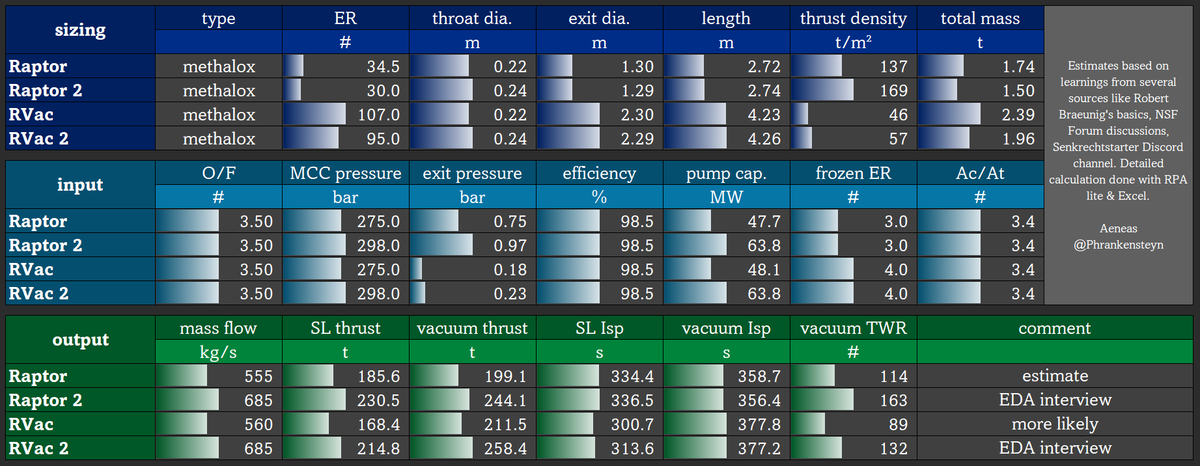This screenshot has width=1200, height=466.
Task: Select RVac 2 total mass value 1.96
Action: tap(979, 138)
